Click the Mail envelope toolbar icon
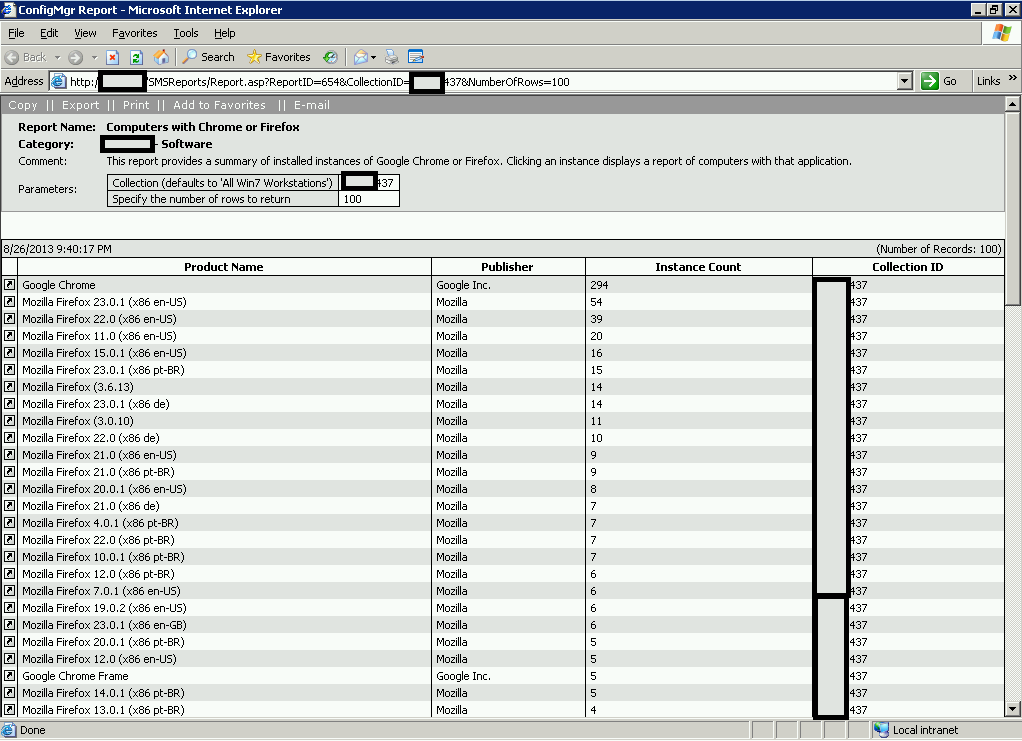Viewport: 1022px width, 741px height. click(x=360, y=57)
